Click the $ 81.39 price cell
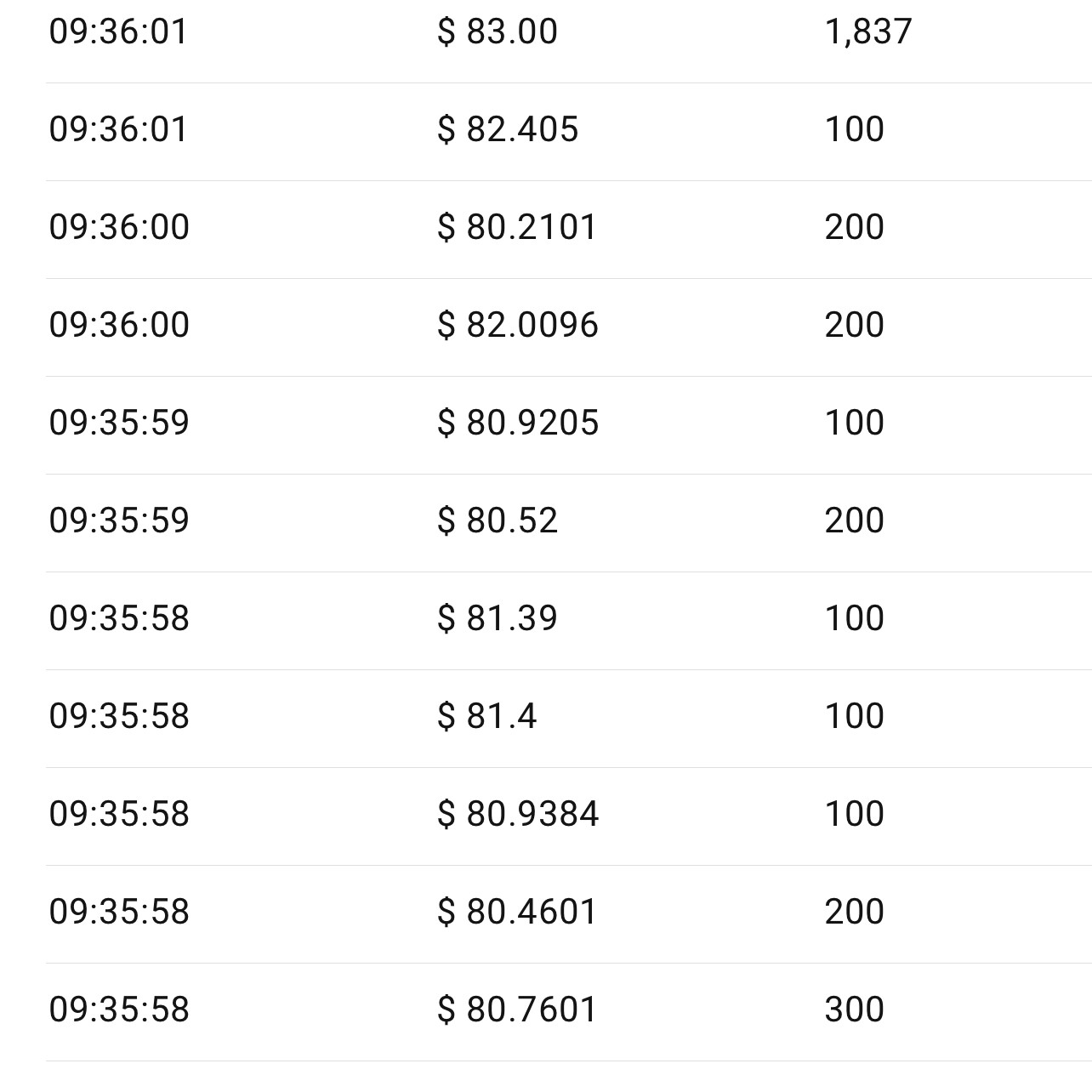Viewport: 1092px width, 1092px height. tap(498, 619)
